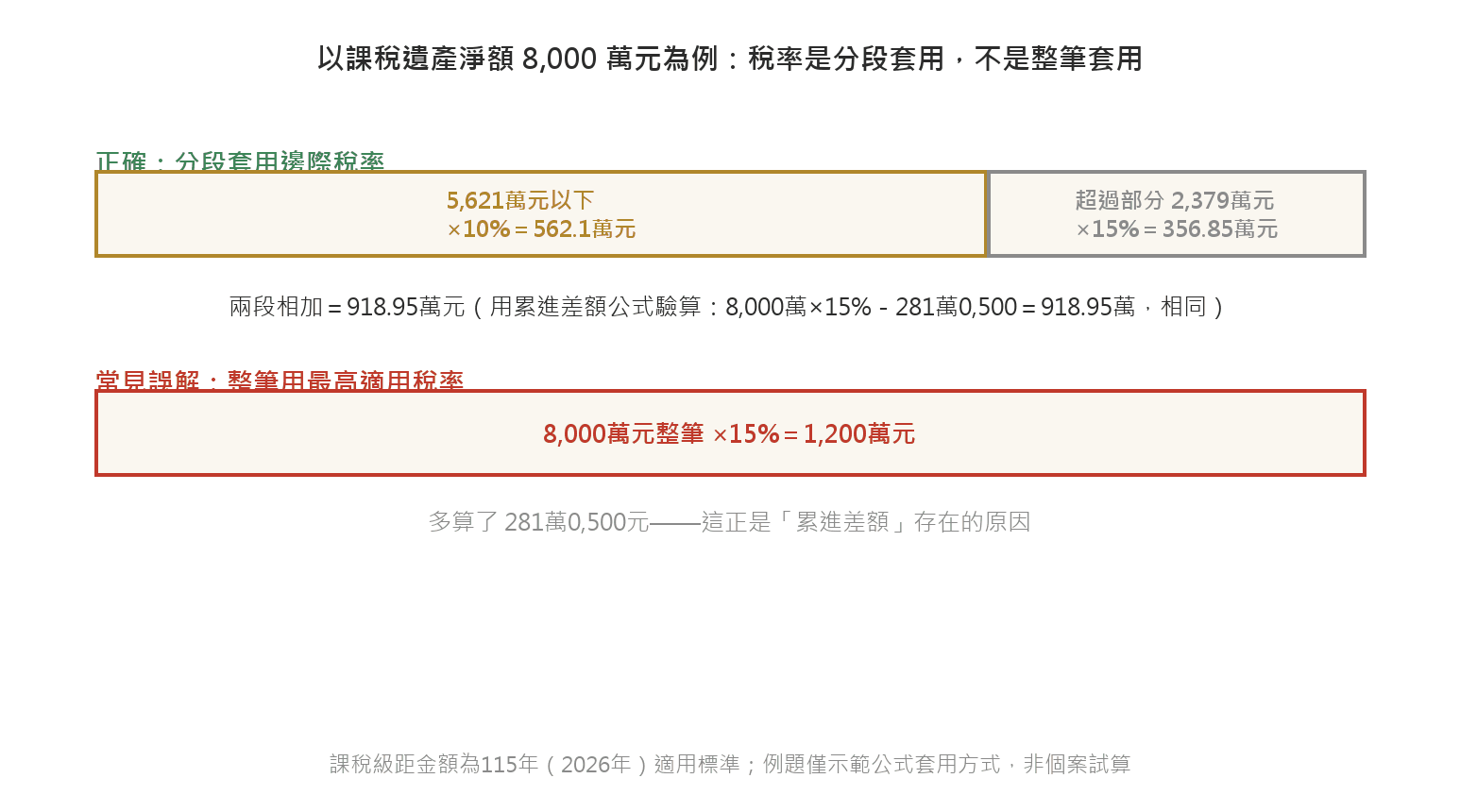Click 8,000萬×15% in the verification line

tap(799, 307)
